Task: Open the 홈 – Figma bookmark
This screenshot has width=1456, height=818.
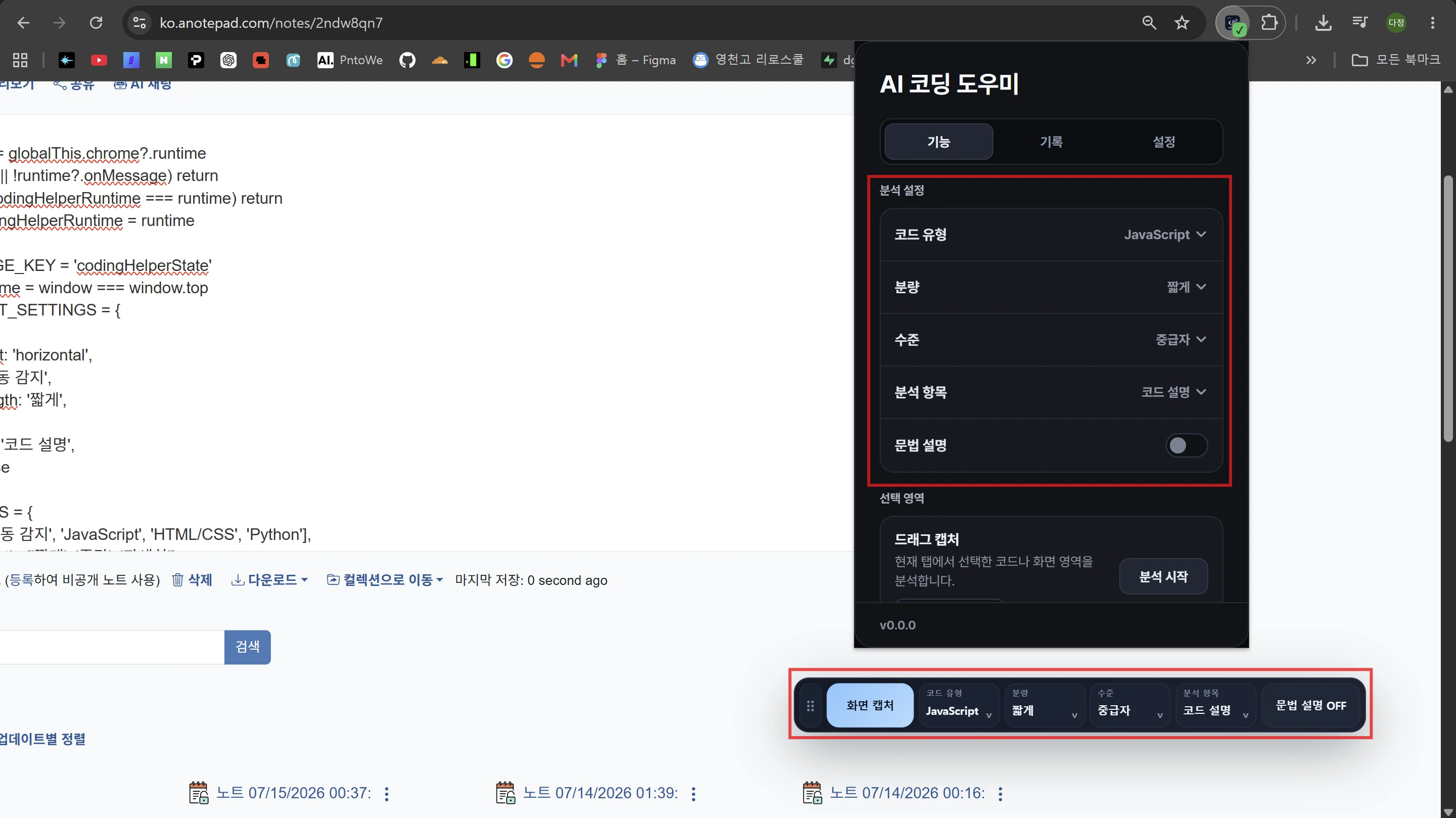Action: pyautogui.click(x=636, y=60)
